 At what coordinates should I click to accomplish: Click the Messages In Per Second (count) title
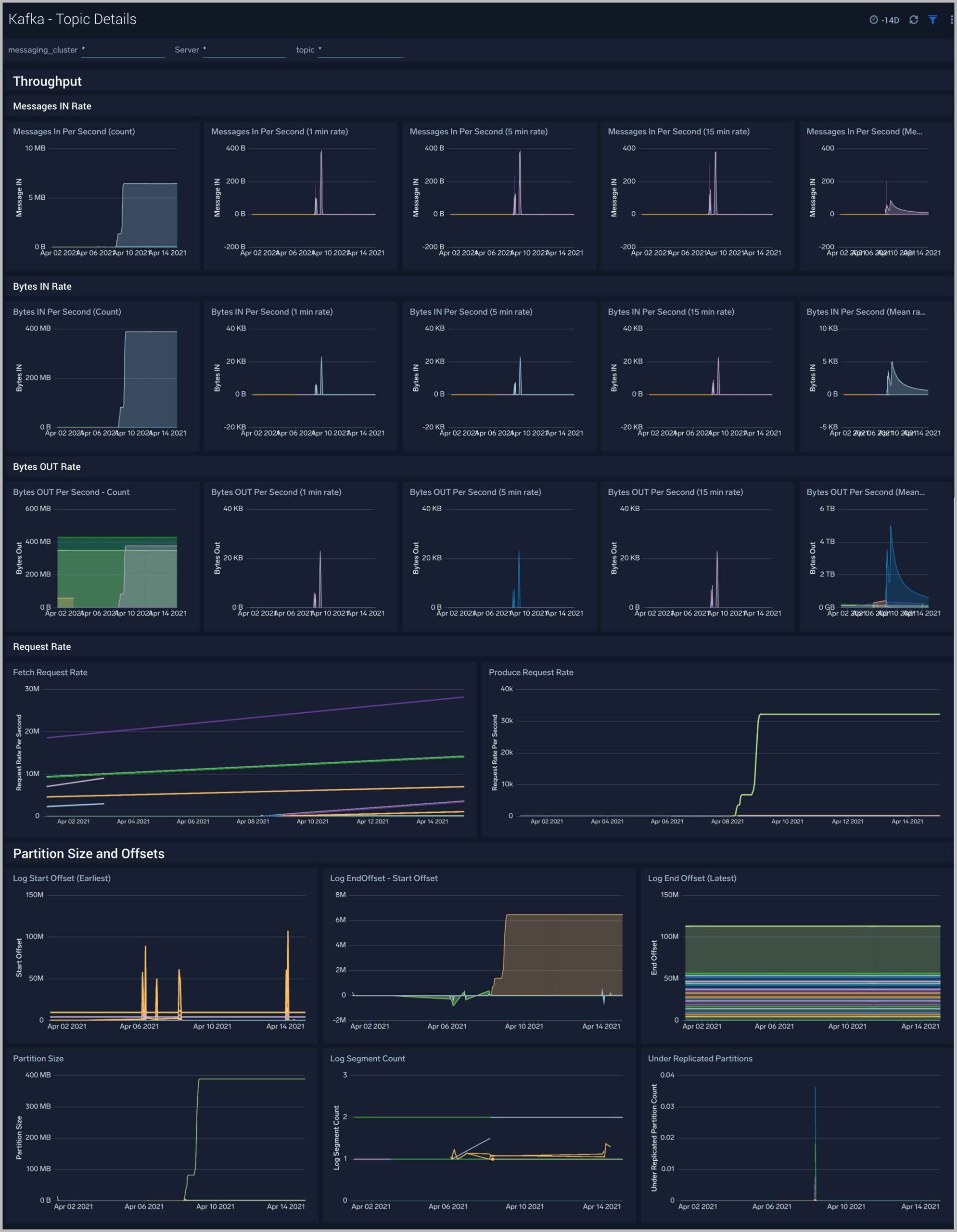[x=74, y=131]
